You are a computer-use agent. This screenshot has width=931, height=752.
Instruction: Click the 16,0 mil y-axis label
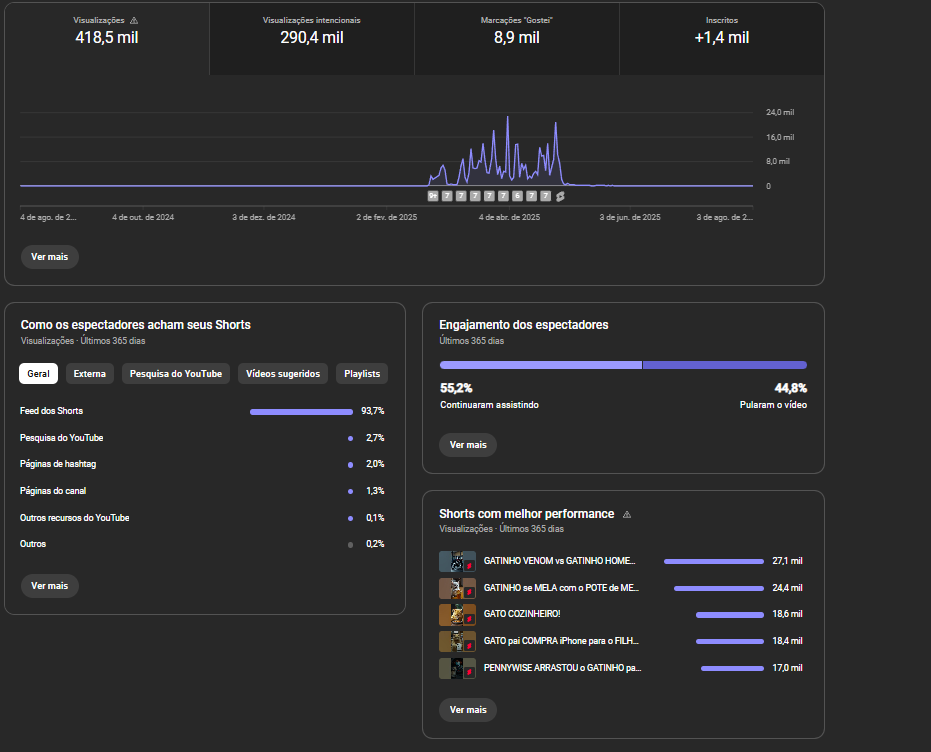tap(780, 137)
